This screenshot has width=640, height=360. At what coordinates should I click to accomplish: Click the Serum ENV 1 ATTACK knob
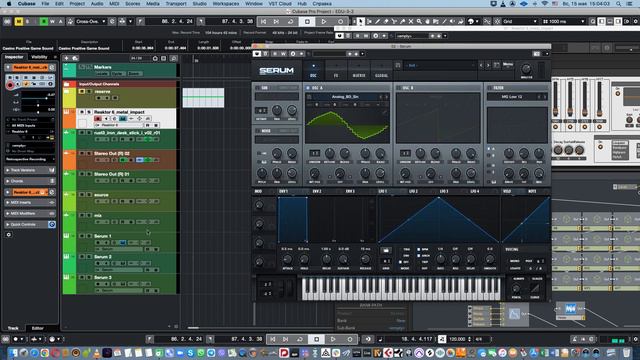pos(287,259)
